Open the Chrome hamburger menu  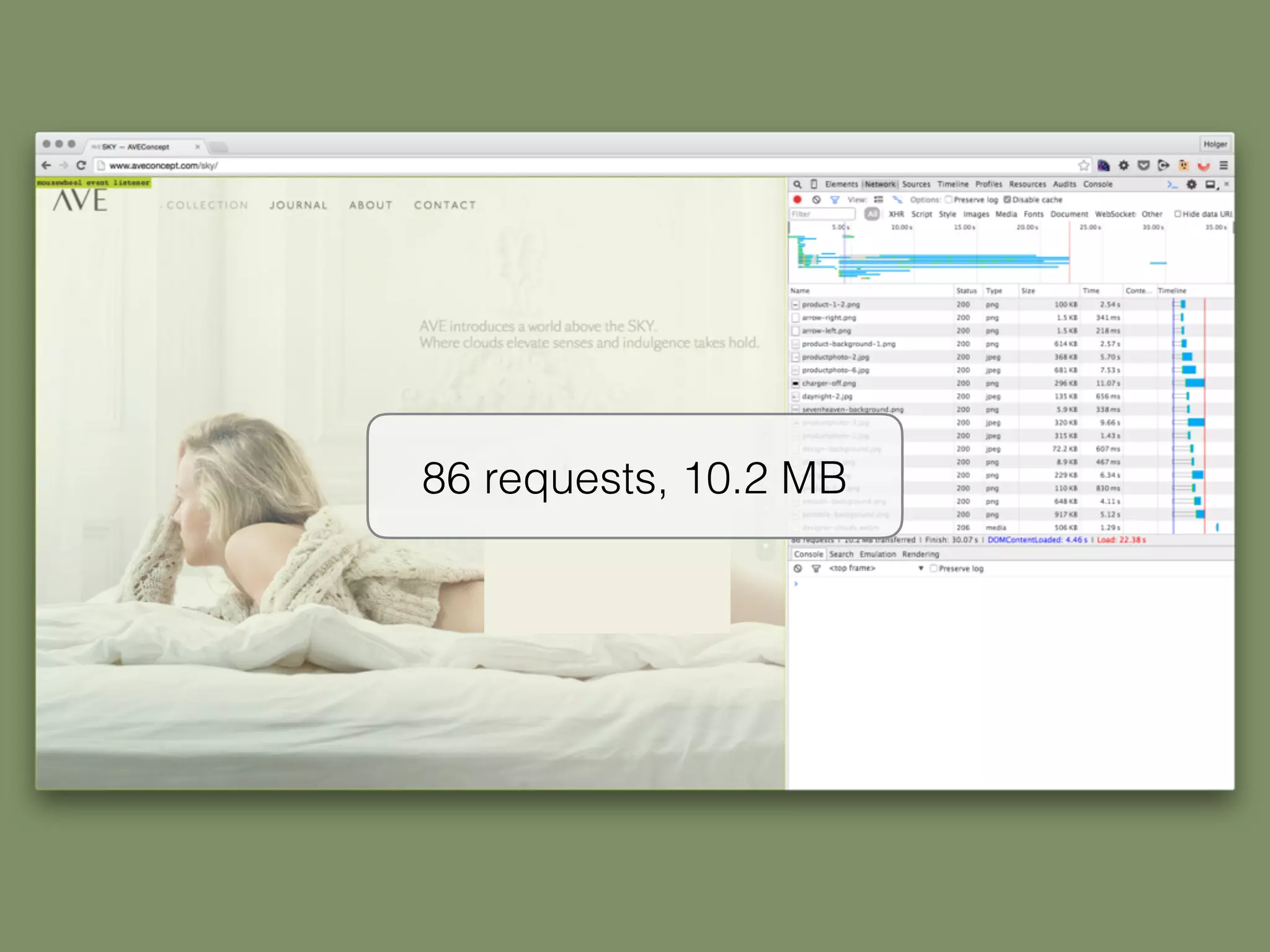(1223, 165)
